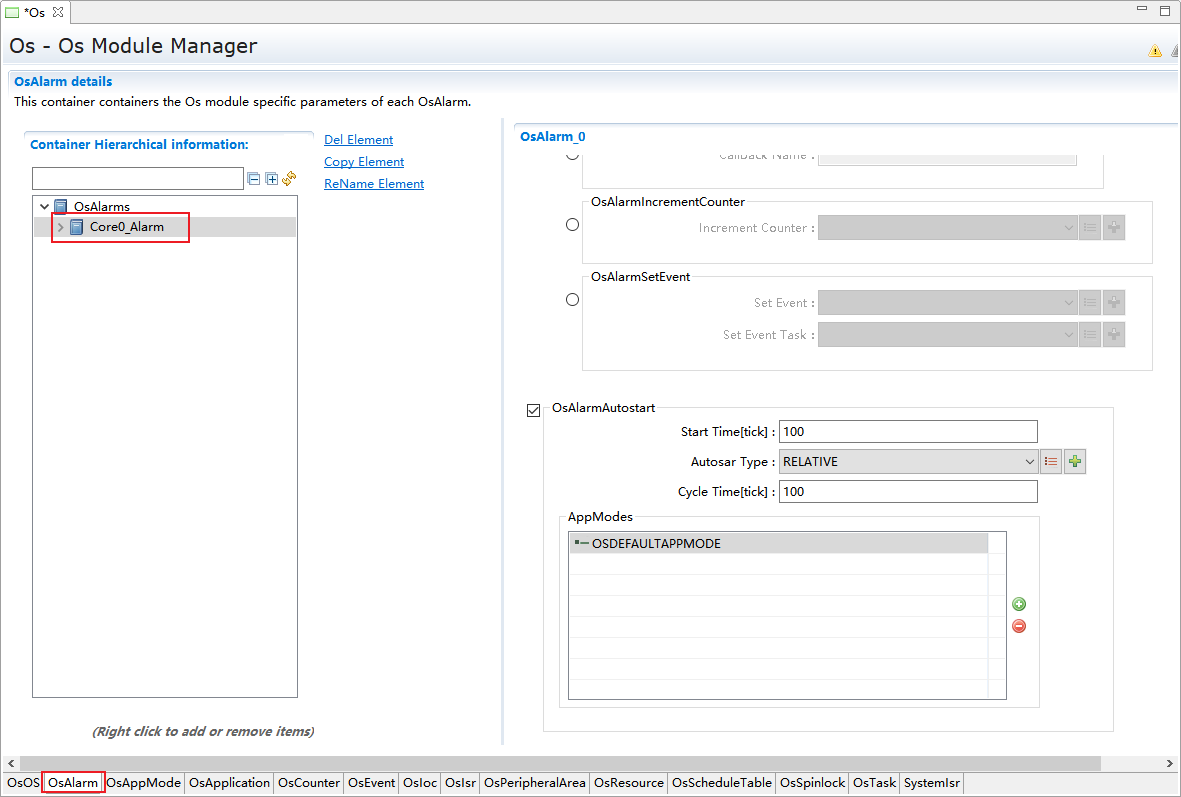This screenshot has height=797, width=1181.
Task: Add an AppMode with green plus button
Action: (1019, 604)
